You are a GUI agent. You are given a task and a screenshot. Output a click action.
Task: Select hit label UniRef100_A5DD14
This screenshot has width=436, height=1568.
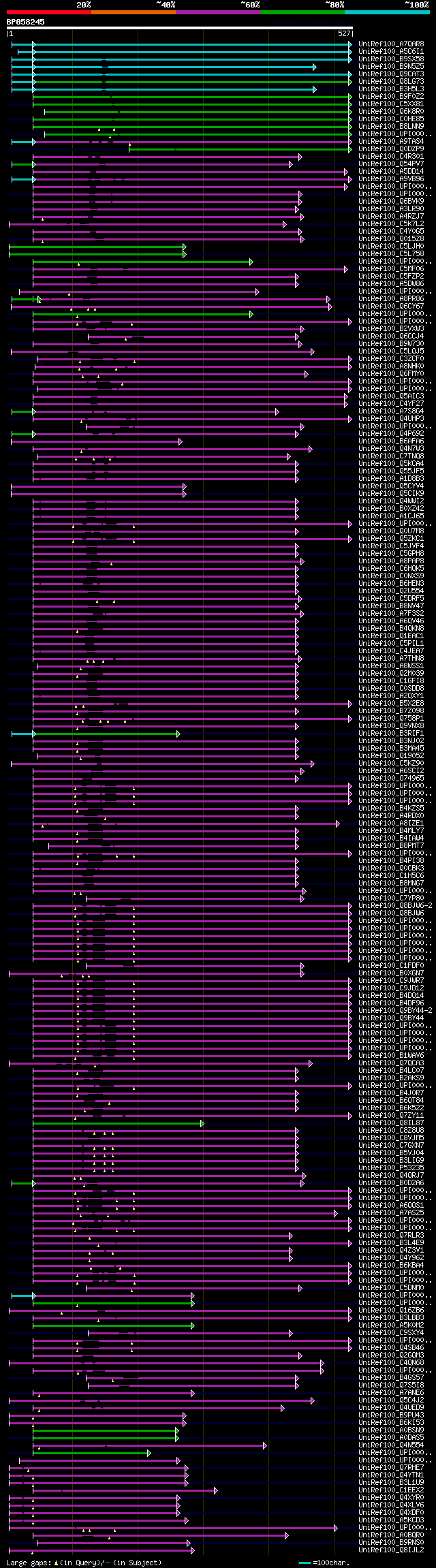click(x=391, y=171)
